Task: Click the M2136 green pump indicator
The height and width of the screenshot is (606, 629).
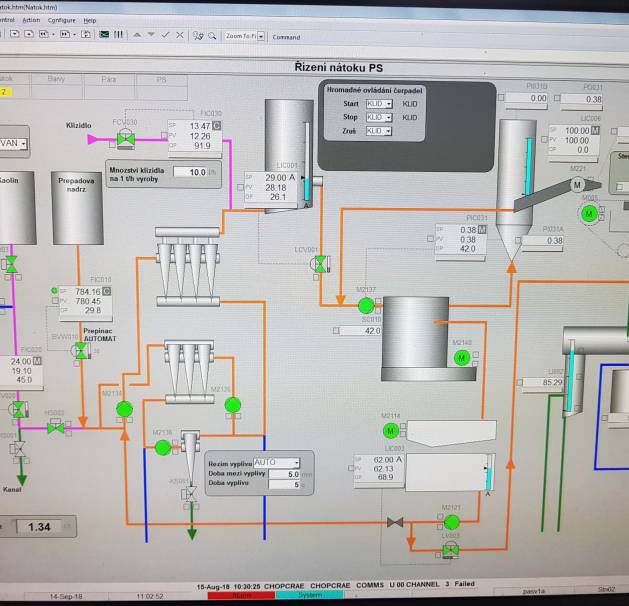Action: click(x=163, y=447)
